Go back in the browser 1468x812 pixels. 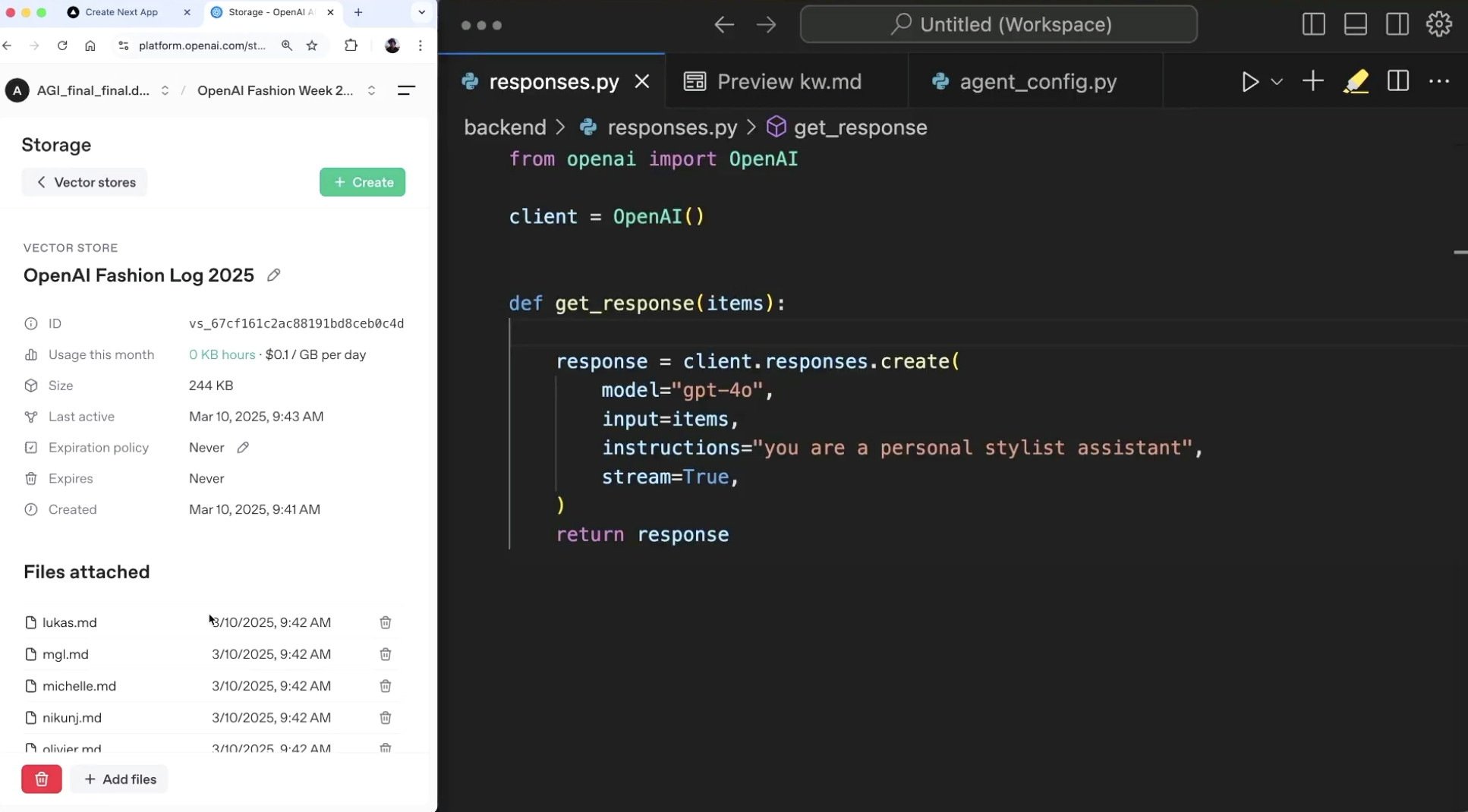point(8,46)
